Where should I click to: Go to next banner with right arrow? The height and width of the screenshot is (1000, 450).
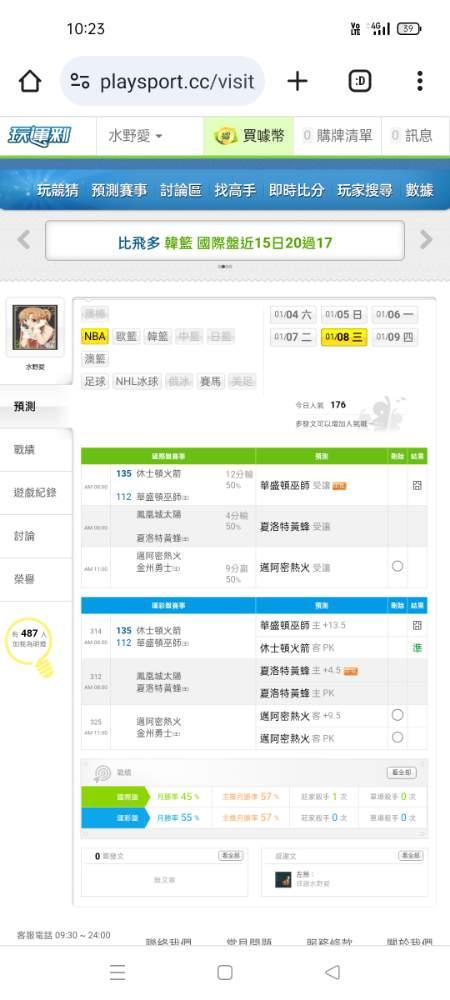click(x=426, y=240)
